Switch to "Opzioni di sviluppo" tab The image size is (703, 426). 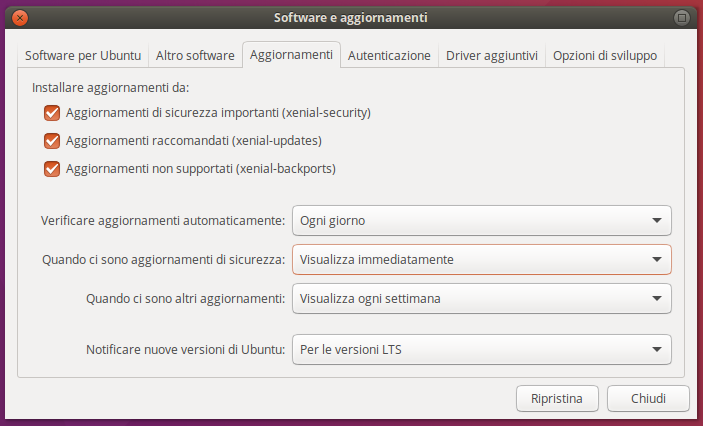605,56
